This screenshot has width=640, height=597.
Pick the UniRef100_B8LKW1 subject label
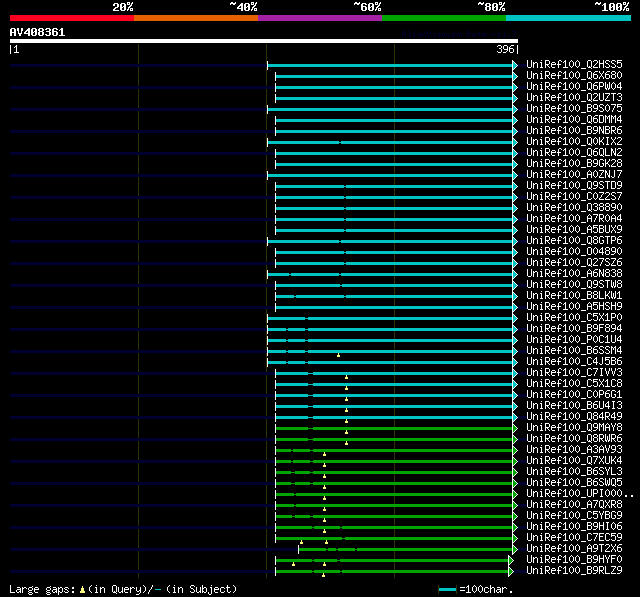coord(574,296)
